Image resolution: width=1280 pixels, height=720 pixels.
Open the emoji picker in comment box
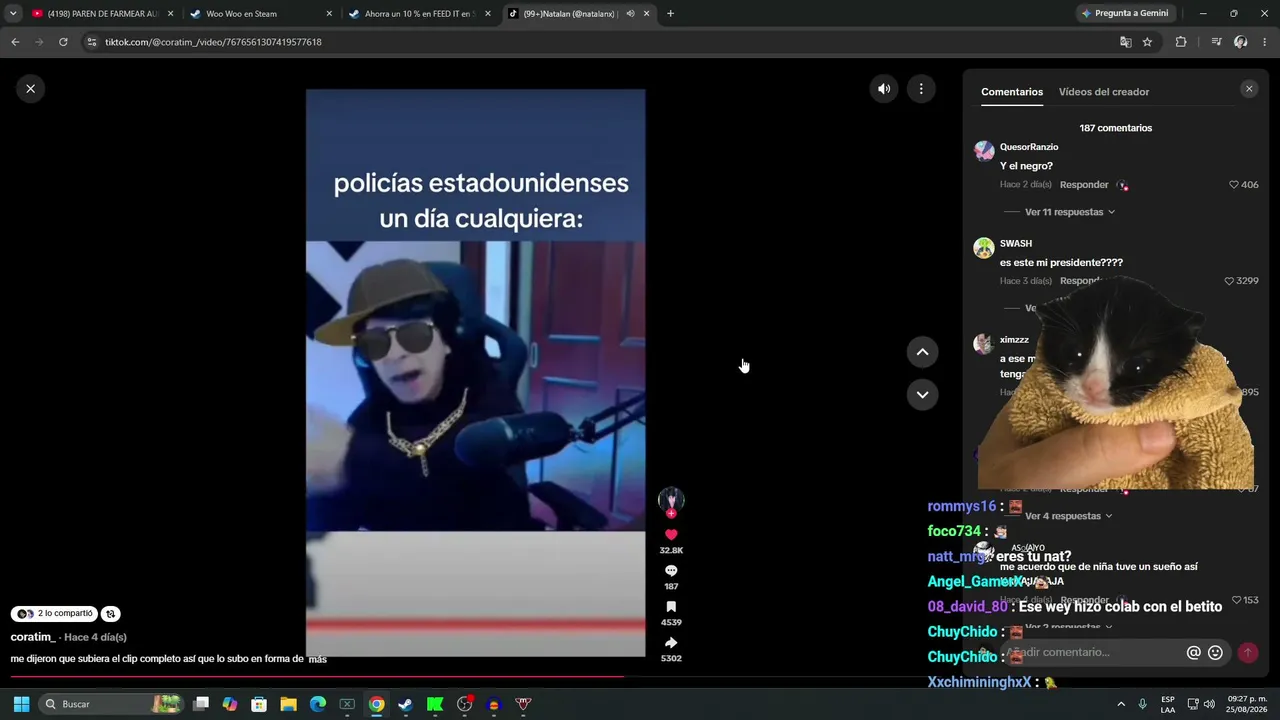tap(1215, 653)
